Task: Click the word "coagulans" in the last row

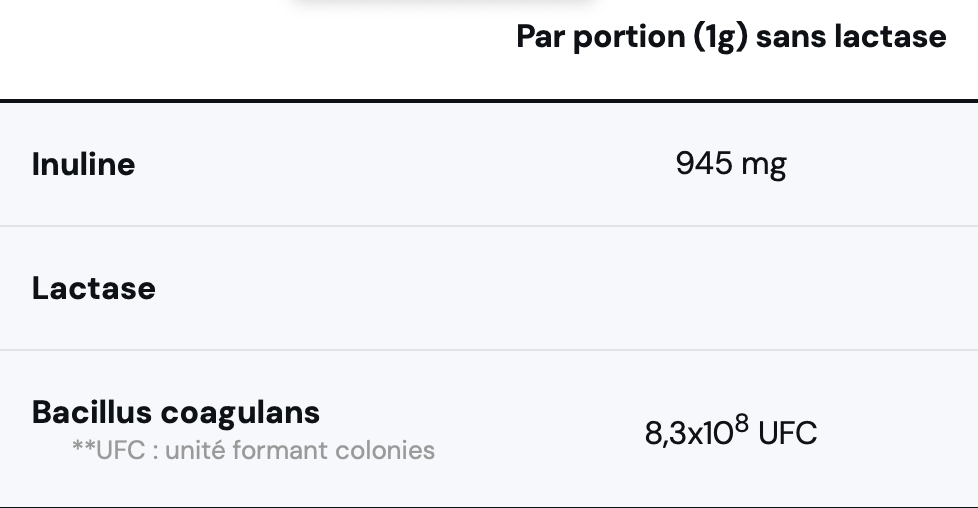Action: point(240,412)
